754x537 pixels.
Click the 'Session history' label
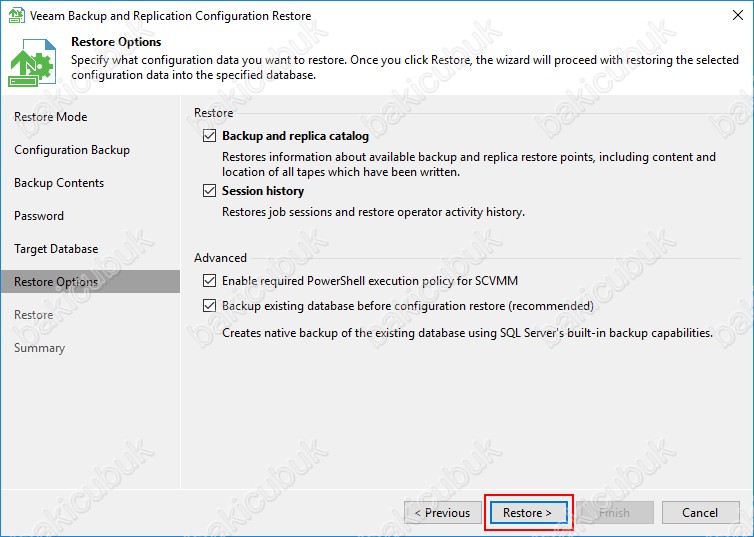click(x=263, y=191)
